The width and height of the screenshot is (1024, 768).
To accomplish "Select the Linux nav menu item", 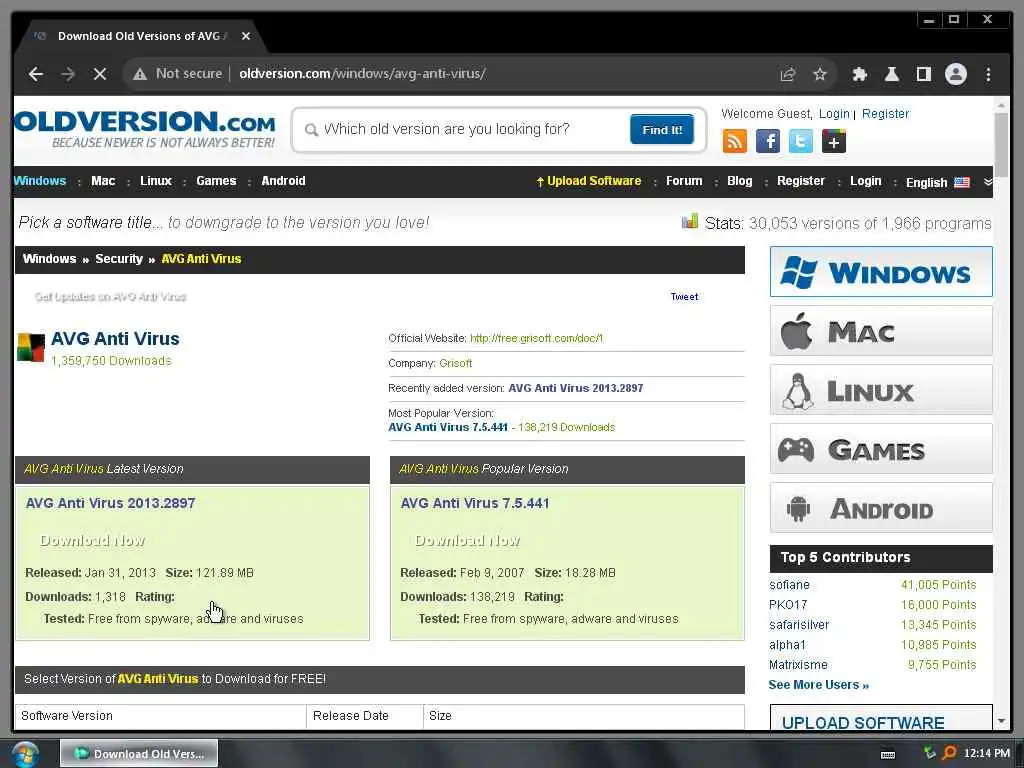I will [155, 181].
